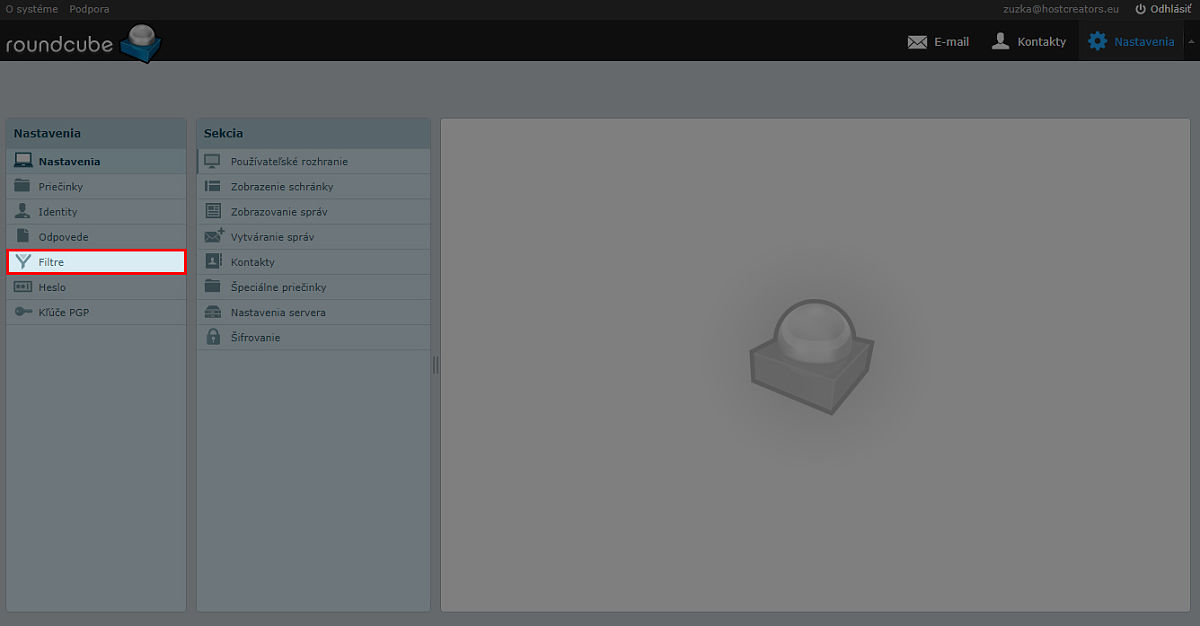The image size is (1200, 626).
Task: Open Odpovede settings
Action: [x=96, y=236]
